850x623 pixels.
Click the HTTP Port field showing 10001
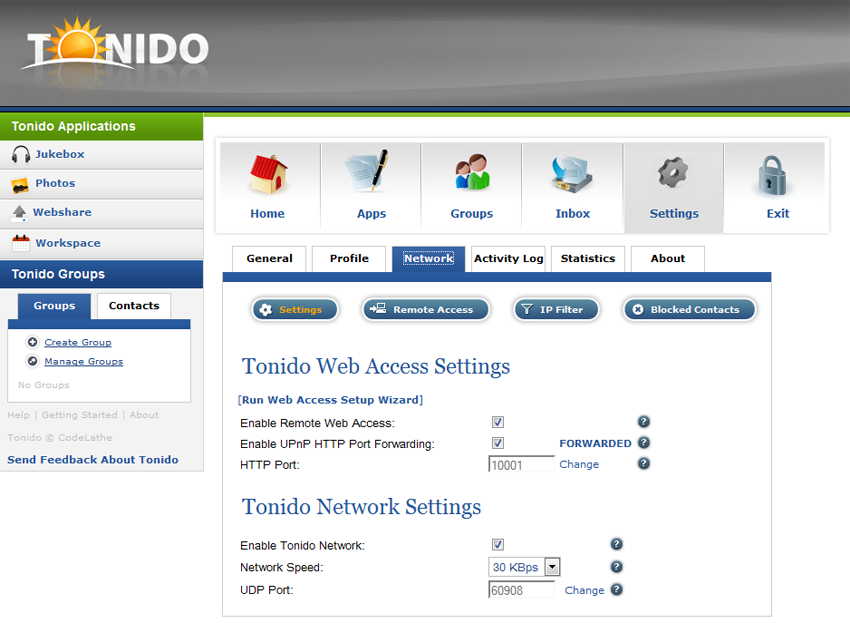pos(521,465)
